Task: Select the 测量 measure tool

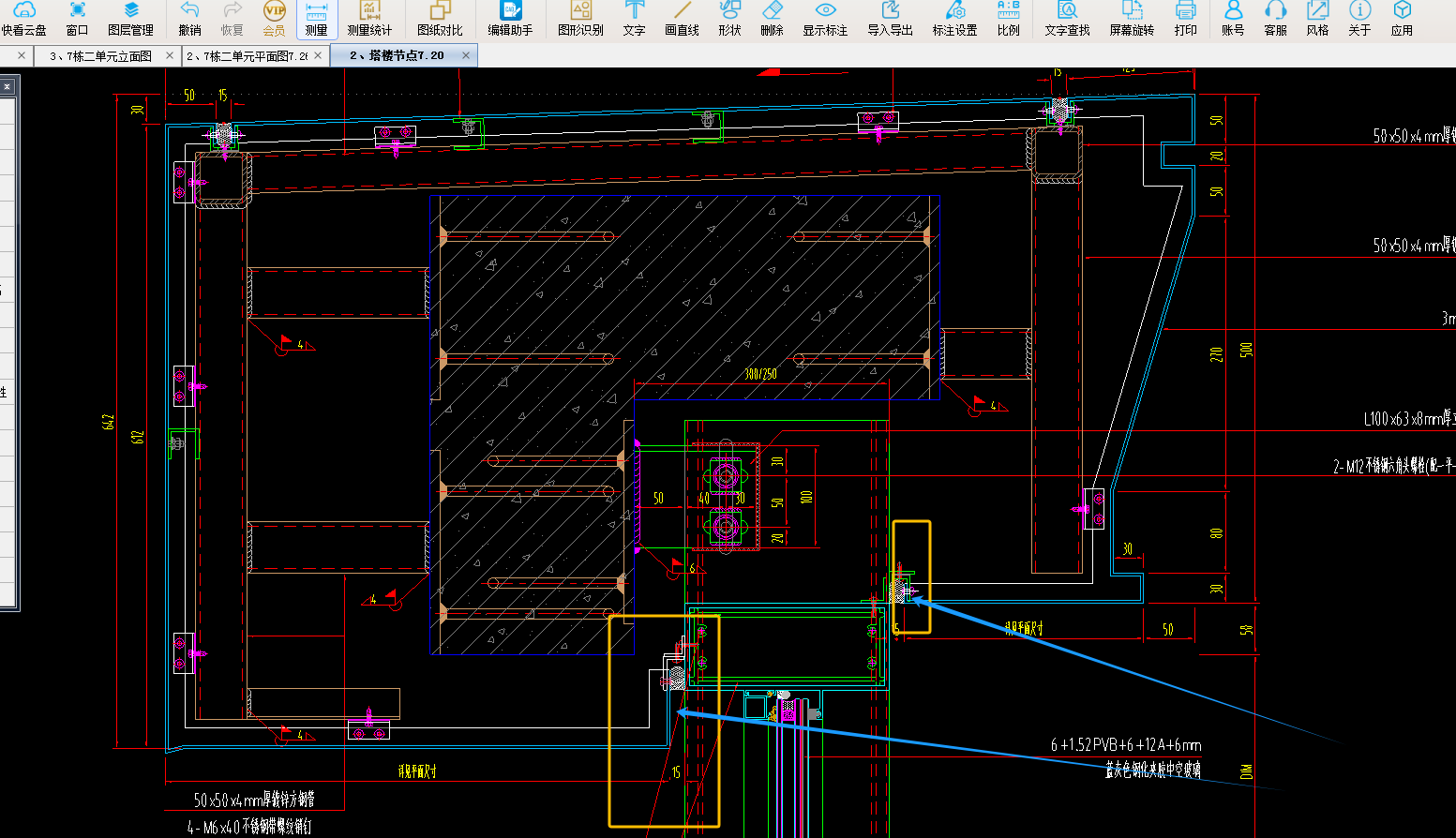Action: [x=316, y=19]
